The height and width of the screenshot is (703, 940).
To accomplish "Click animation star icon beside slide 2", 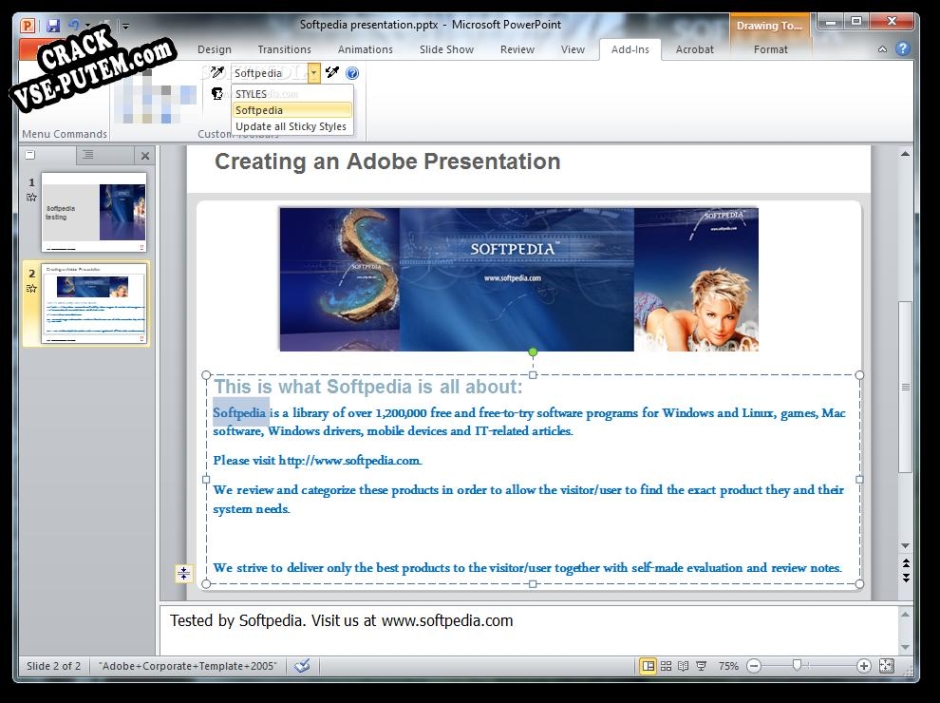I will tap(31, 289).
